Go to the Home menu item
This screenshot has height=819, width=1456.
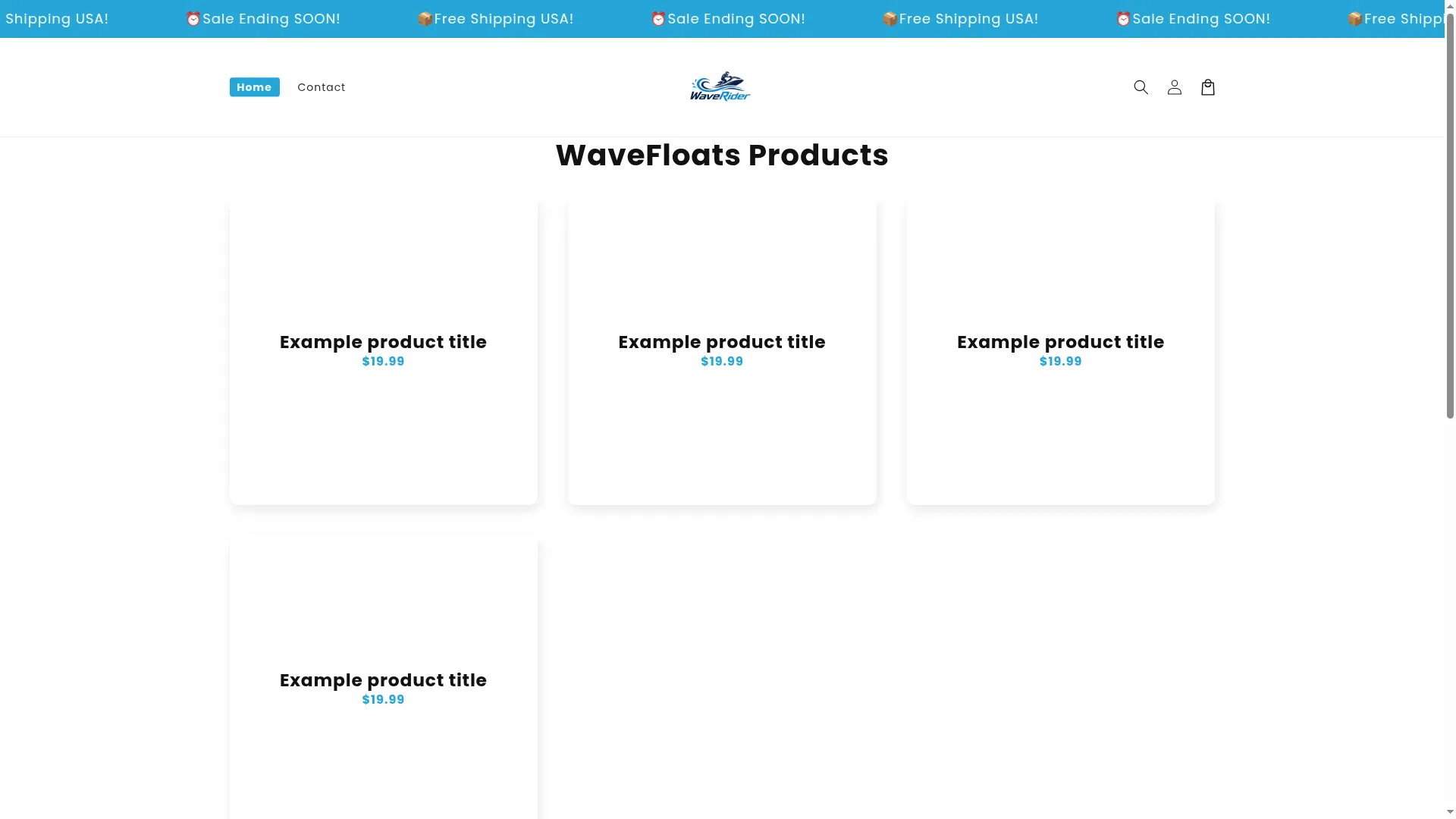254,87
